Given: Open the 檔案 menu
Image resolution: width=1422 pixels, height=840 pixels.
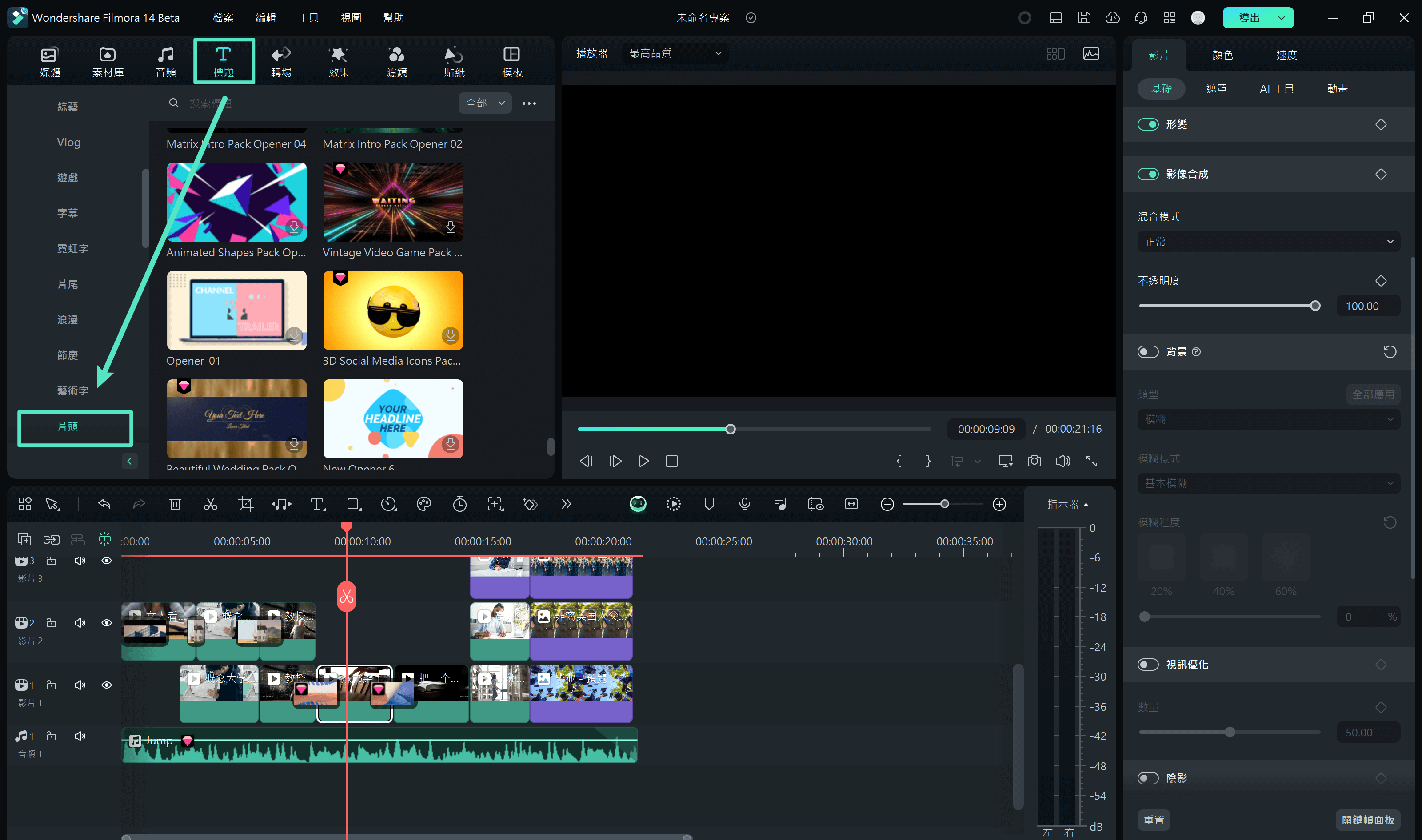Looking at the screenshot, I should point(223,18).
